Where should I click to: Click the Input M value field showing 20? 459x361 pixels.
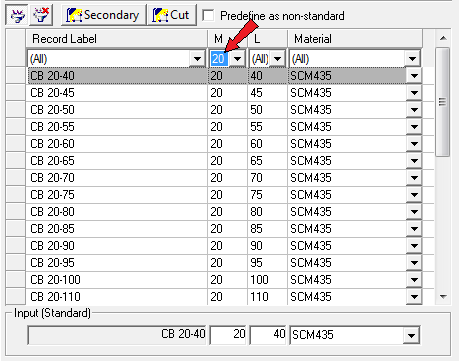tap(228, 334)
